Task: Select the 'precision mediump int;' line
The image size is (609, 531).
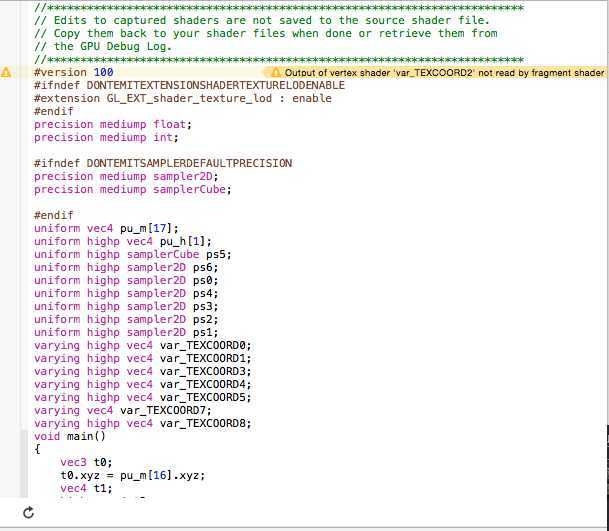Action: point(105,138)
